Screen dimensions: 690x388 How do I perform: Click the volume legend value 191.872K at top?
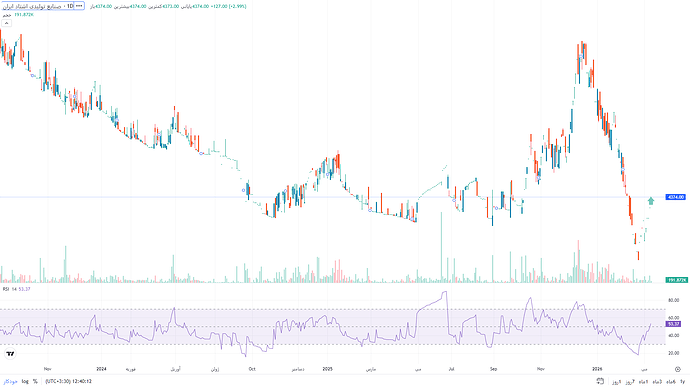click(24, 15)
